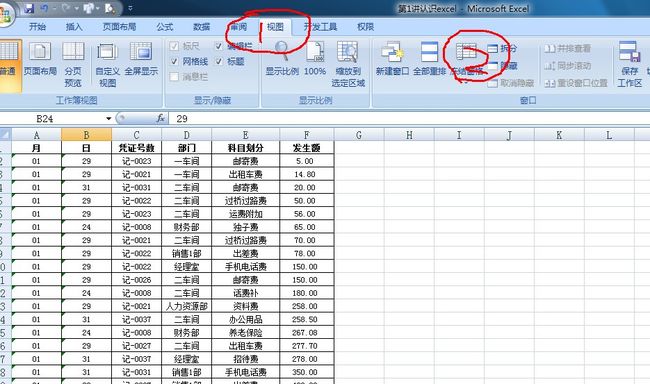Viewport: 650px width, 384px height.
Task: Click header cell 科目划分
Action: (245, 148)
